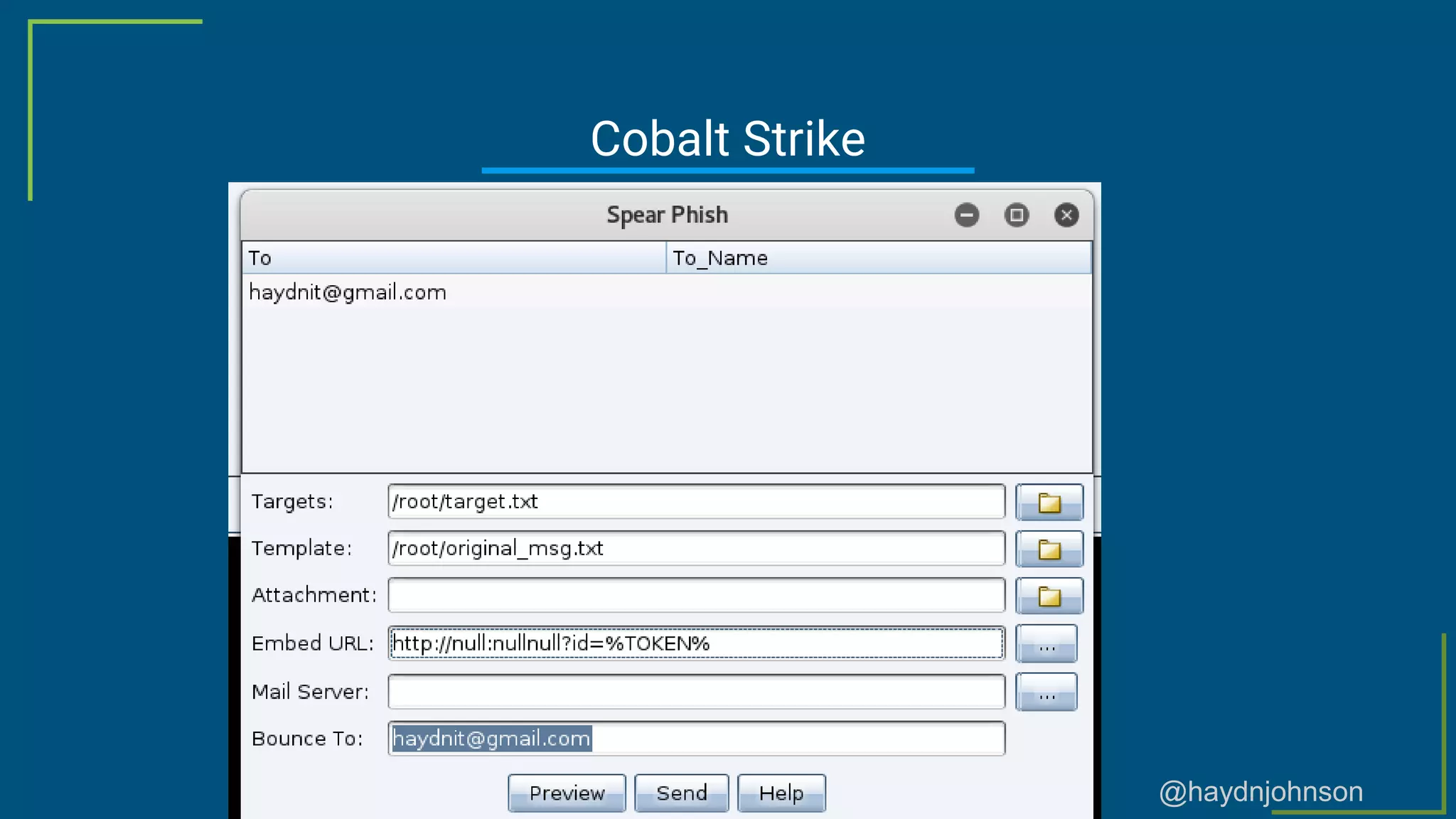Click the empty Mail Server field
The image size is (1456, 819).
[697, 692]
